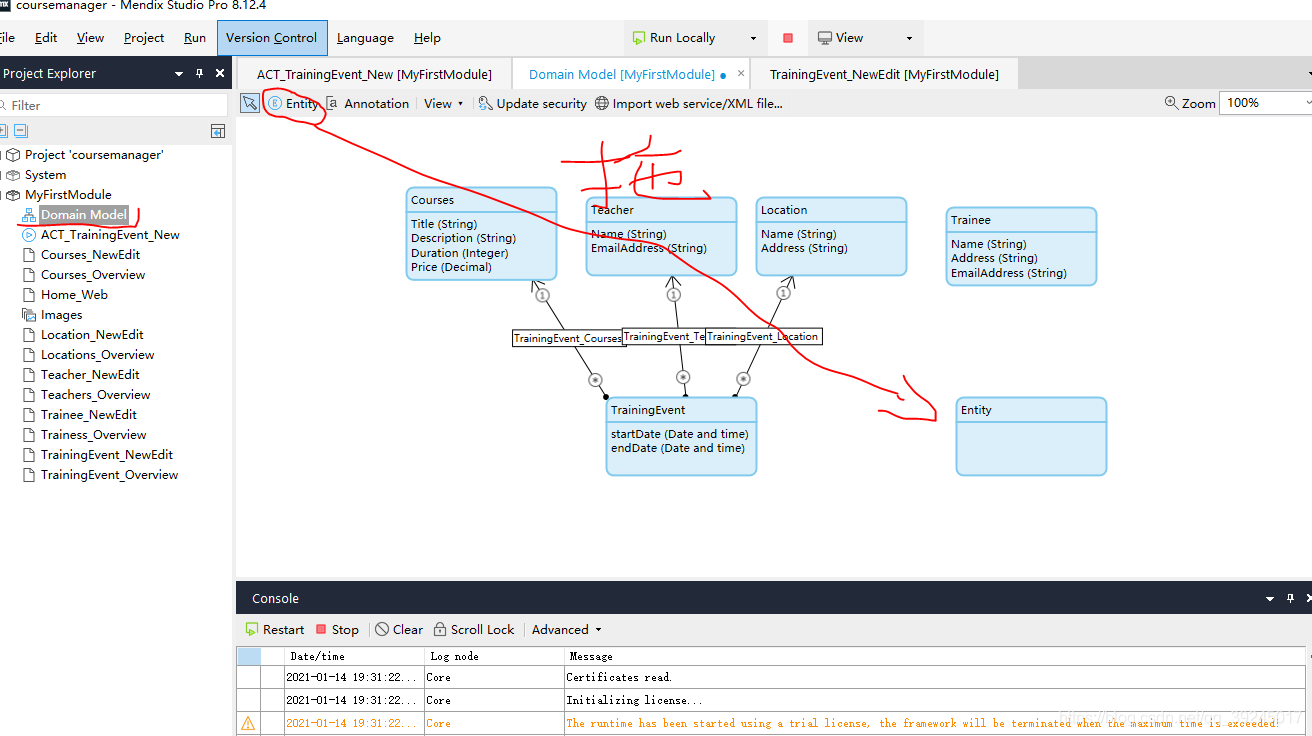Open the Run Locally dropdown arrow
1312x736 pixels.
(753, 38)
